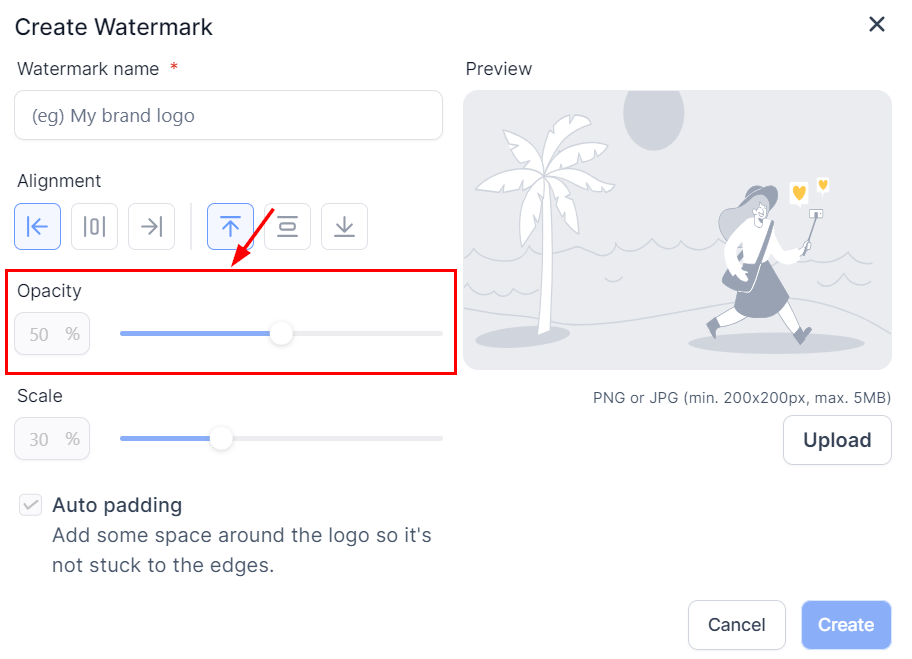The width and height of the screenshot is (912, 659).
Task: Align watermark to the top
Action: point(230,227)
